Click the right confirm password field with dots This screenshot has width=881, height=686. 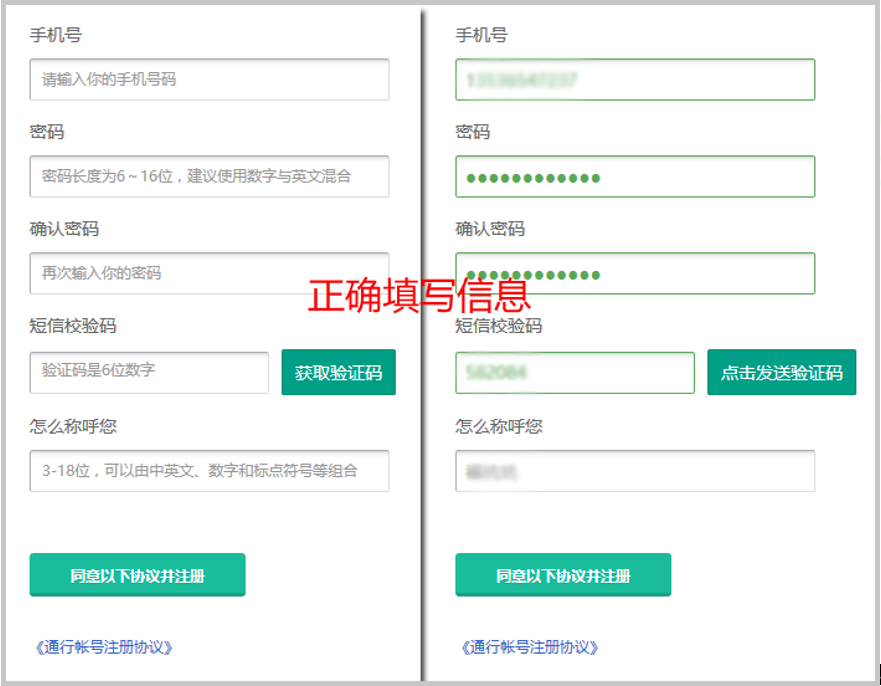pos(635,273)
